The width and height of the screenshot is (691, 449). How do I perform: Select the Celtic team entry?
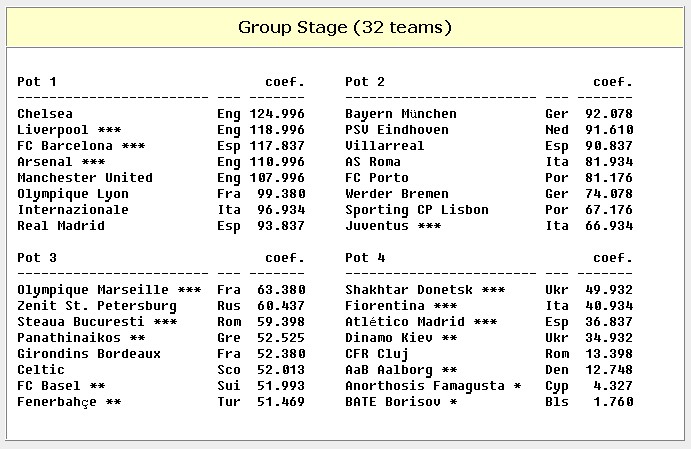[41, 370]
